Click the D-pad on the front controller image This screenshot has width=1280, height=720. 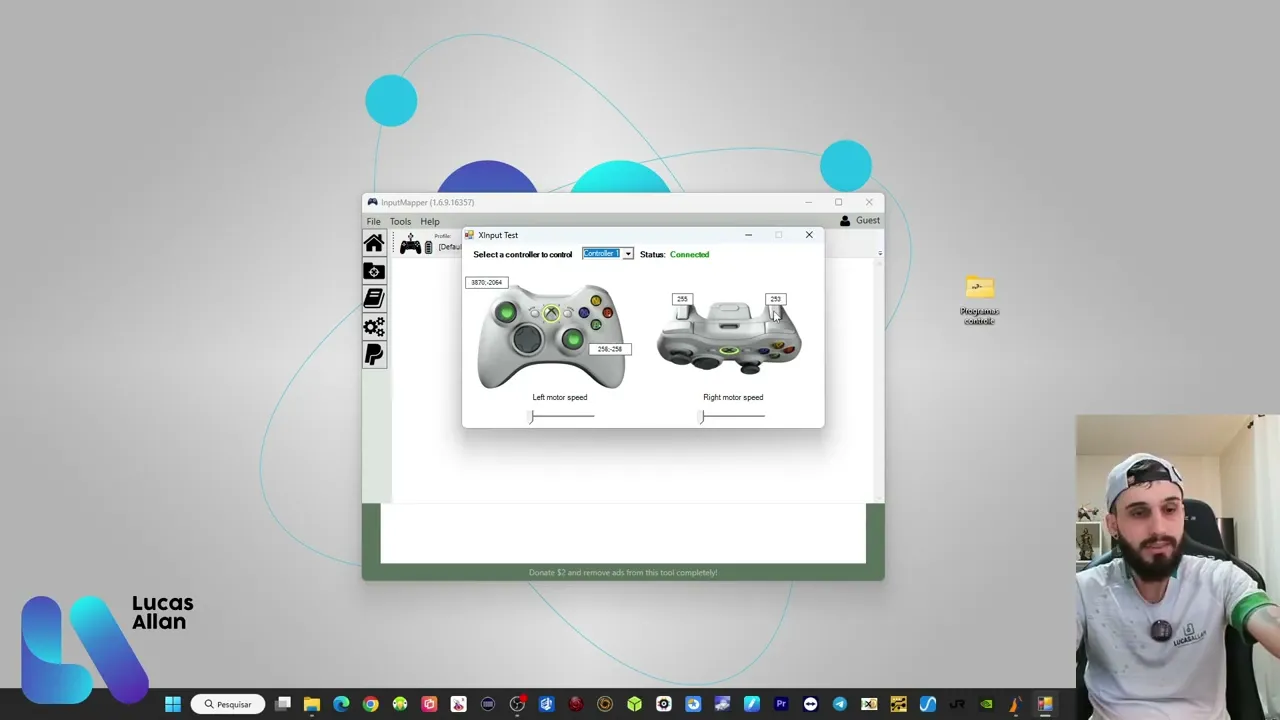[528, 341]
